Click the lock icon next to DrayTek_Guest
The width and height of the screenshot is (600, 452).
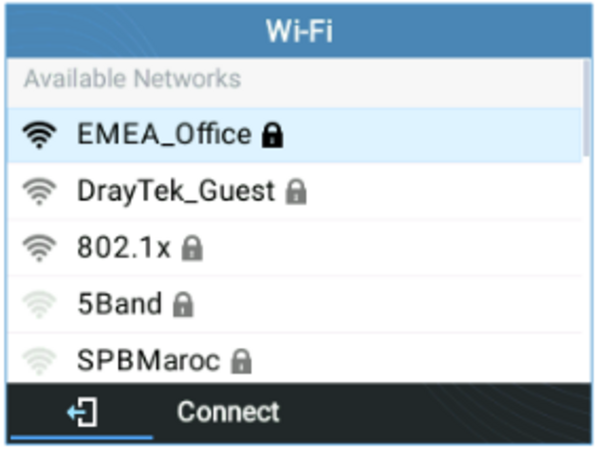point(294,192)
